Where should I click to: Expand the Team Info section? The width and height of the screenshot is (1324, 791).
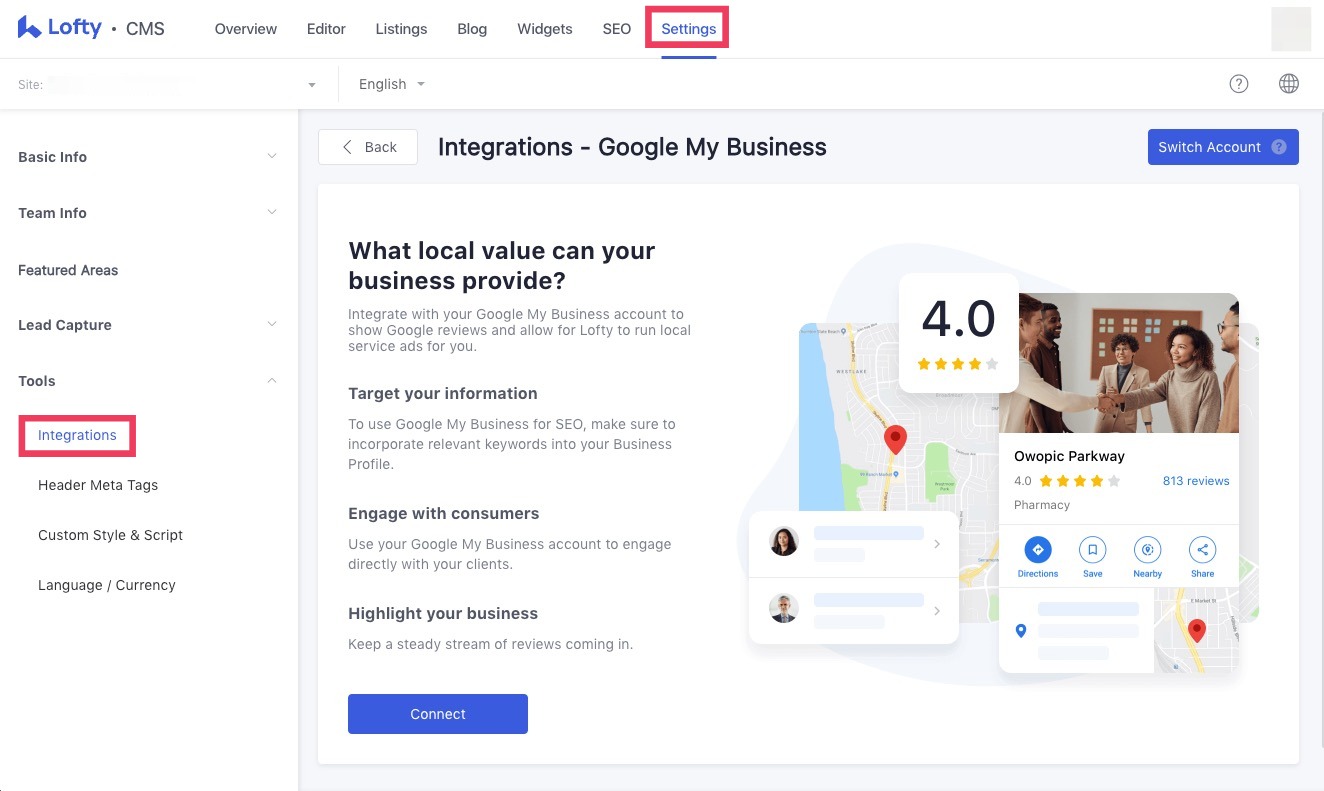[x=148, y=213]
